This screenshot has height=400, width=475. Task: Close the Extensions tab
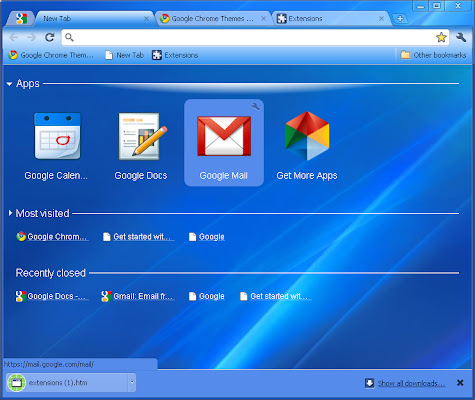coord(382,19)
